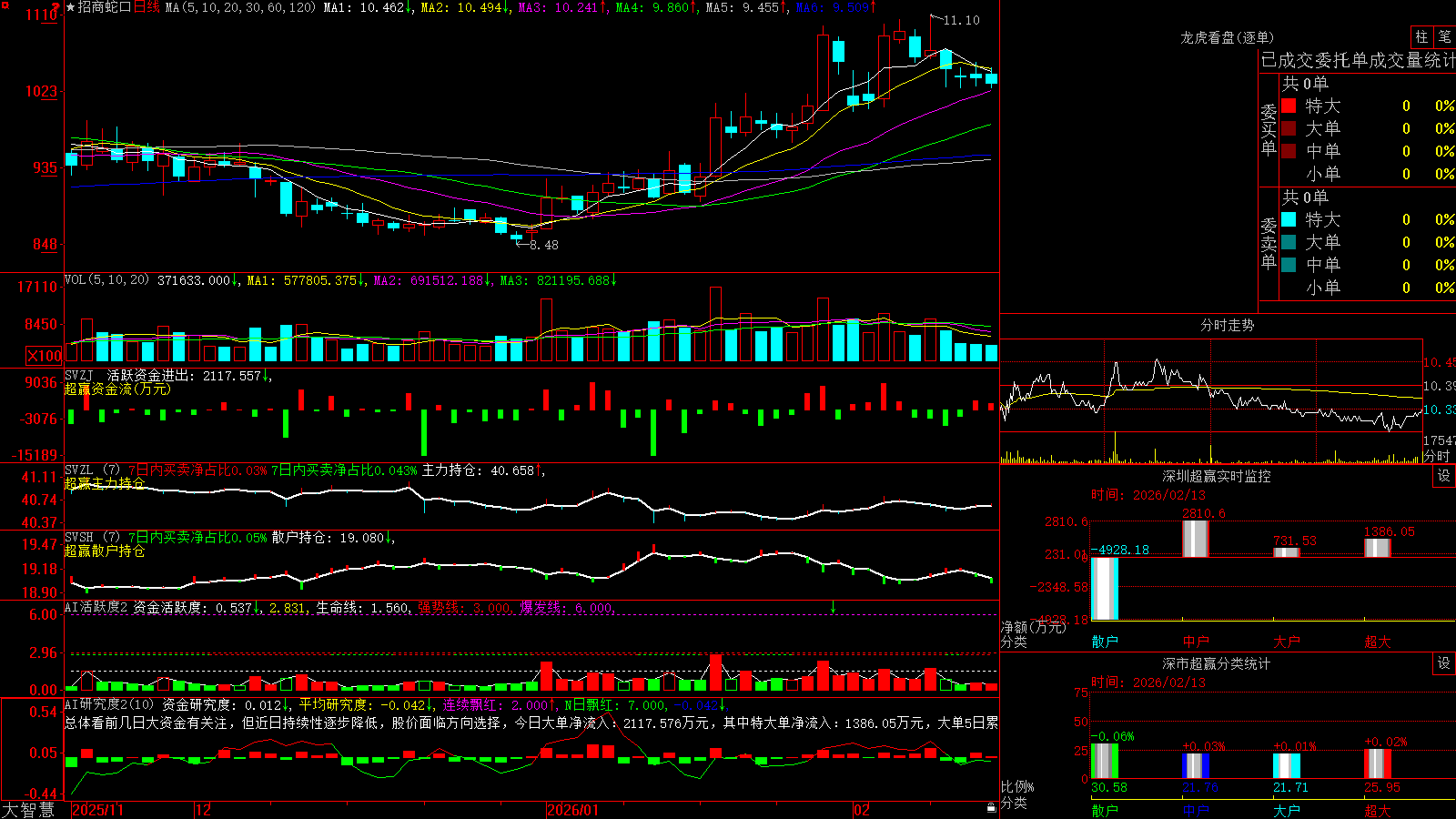Click the MA5: 9.455 value
Viewport: 1456px width, 819px height.
747,7
